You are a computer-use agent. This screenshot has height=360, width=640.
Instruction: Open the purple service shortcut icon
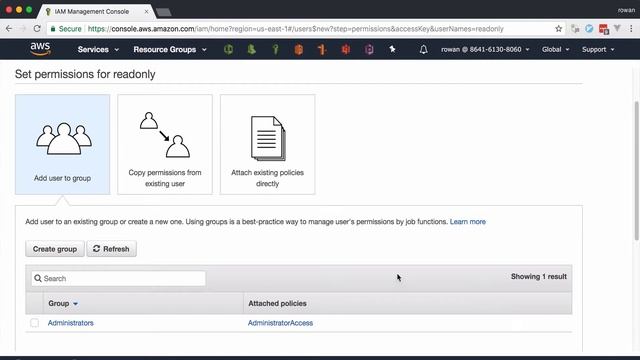[x=369, y=49]
